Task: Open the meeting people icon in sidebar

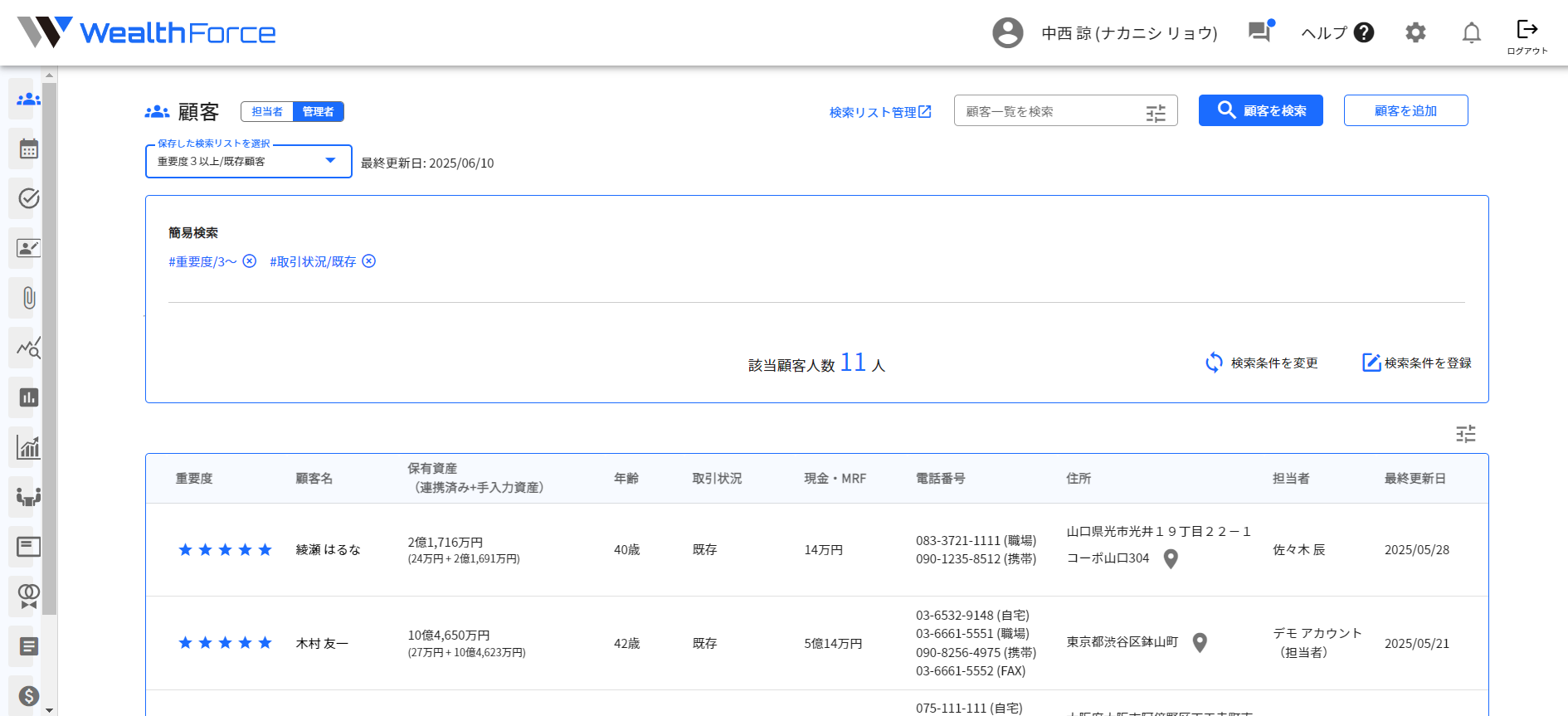Action: (28, 497)
